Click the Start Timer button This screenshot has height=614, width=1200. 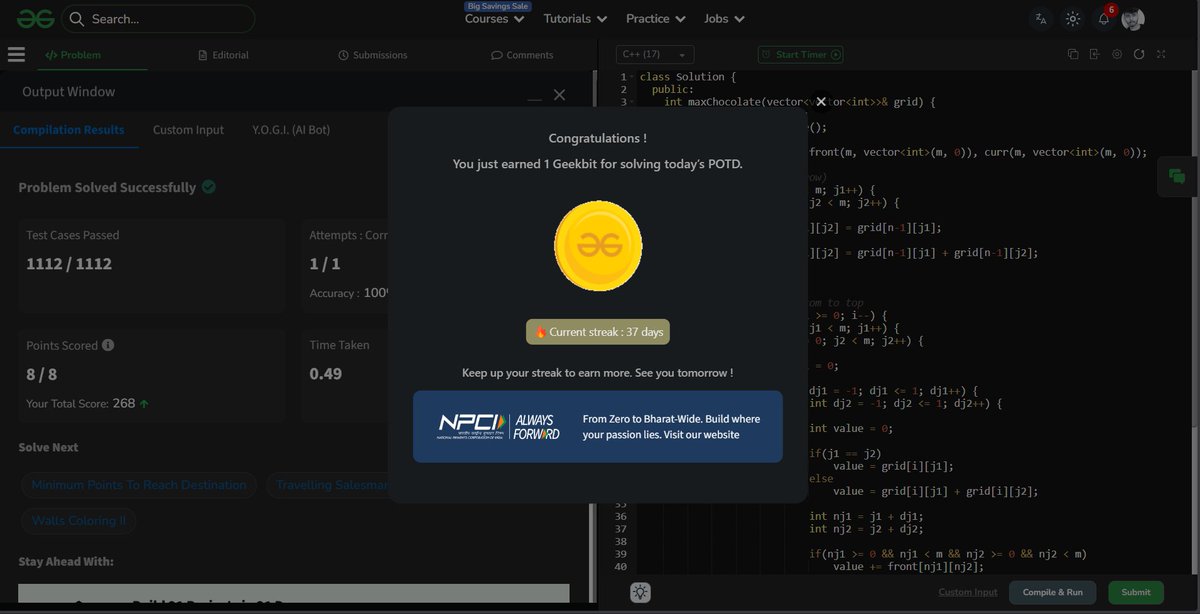tap(800, 55)
